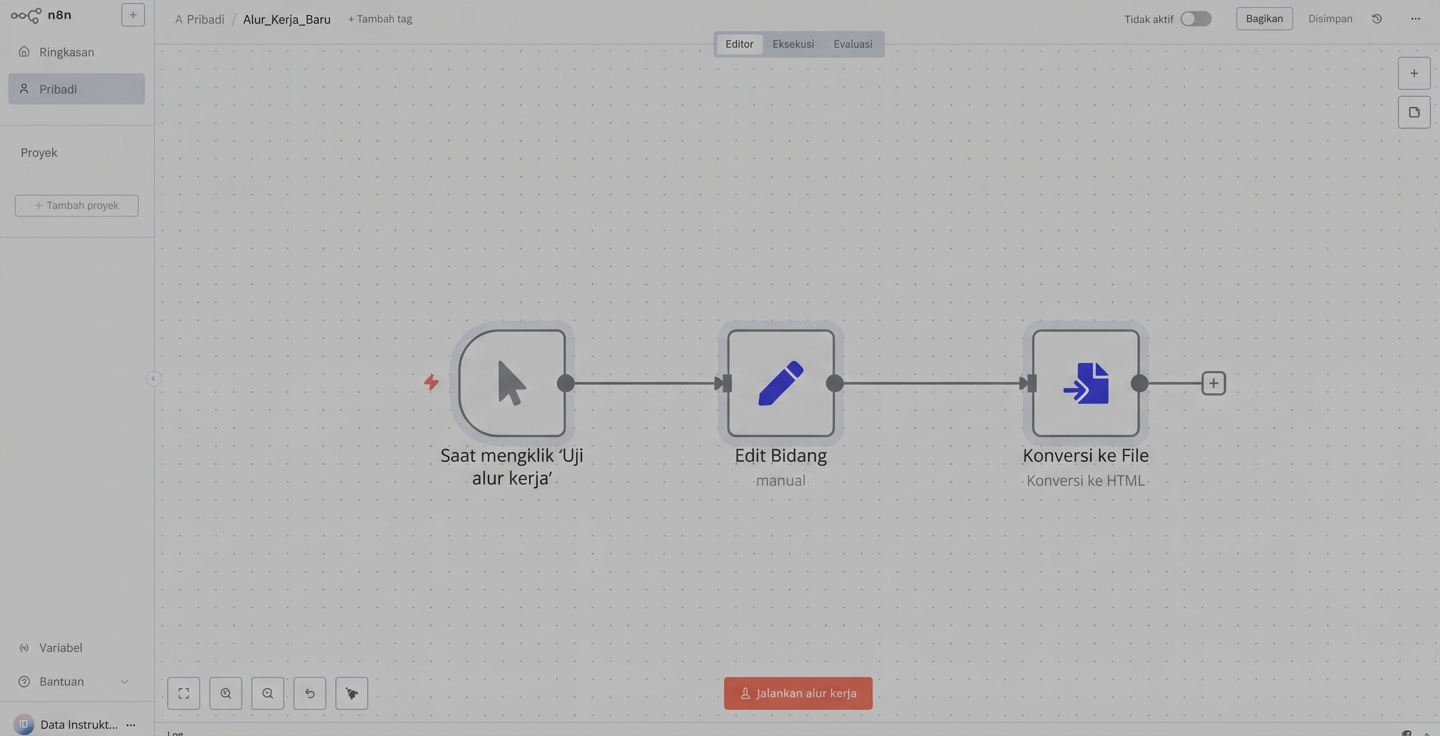Image resolution: width=1440 pixels, height=736 pixels.
Task: Click the tidy up nodes icon
Action: click(352, 693)
